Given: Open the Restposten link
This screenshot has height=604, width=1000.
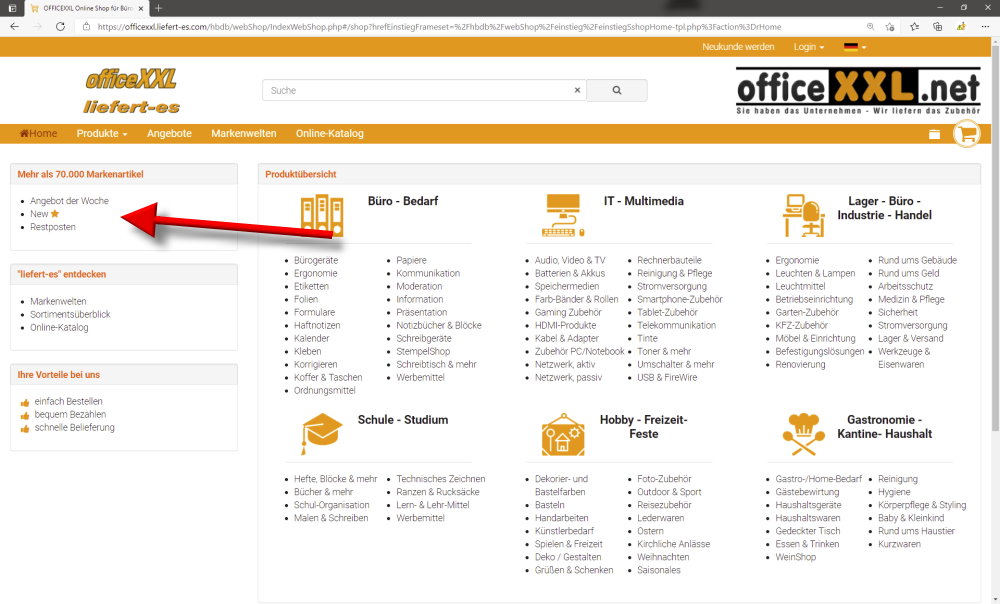Looking at the screenshot, I should (53, 227).
